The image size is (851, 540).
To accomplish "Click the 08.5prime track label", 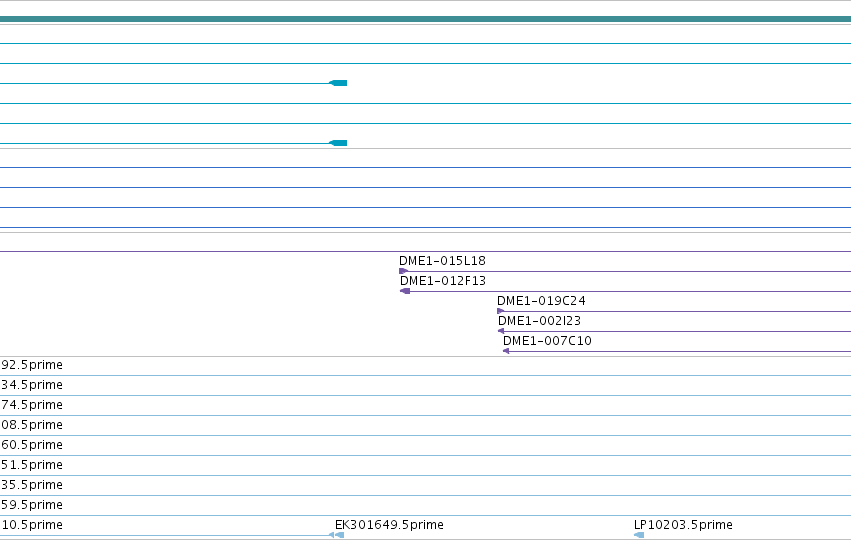I will (32, 425).
